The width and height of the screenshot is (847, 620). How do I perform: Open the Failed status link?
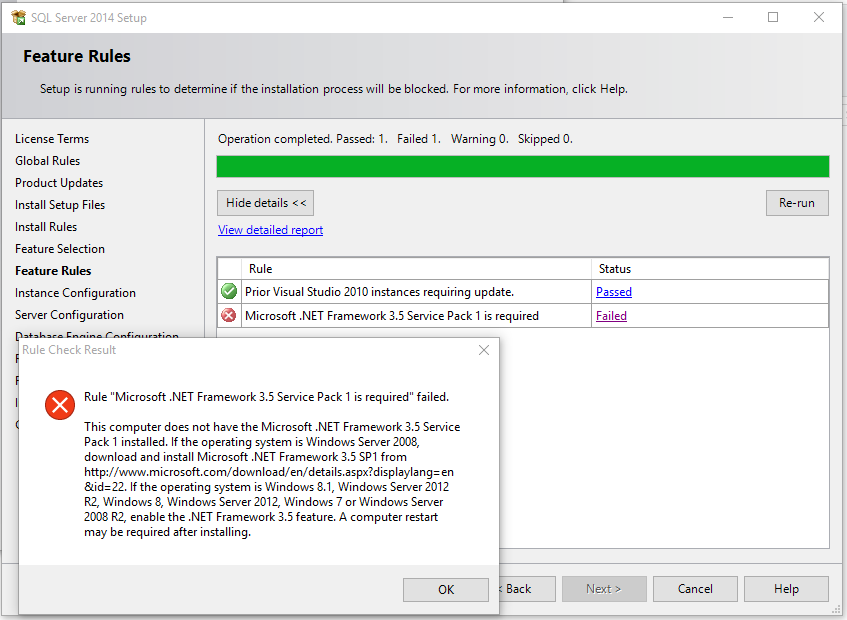coord(611,315)
